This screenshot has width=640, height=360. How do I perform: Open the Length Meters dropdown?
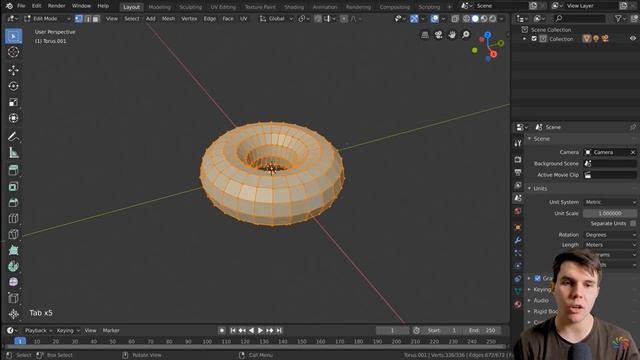click(x=610, y=245)
